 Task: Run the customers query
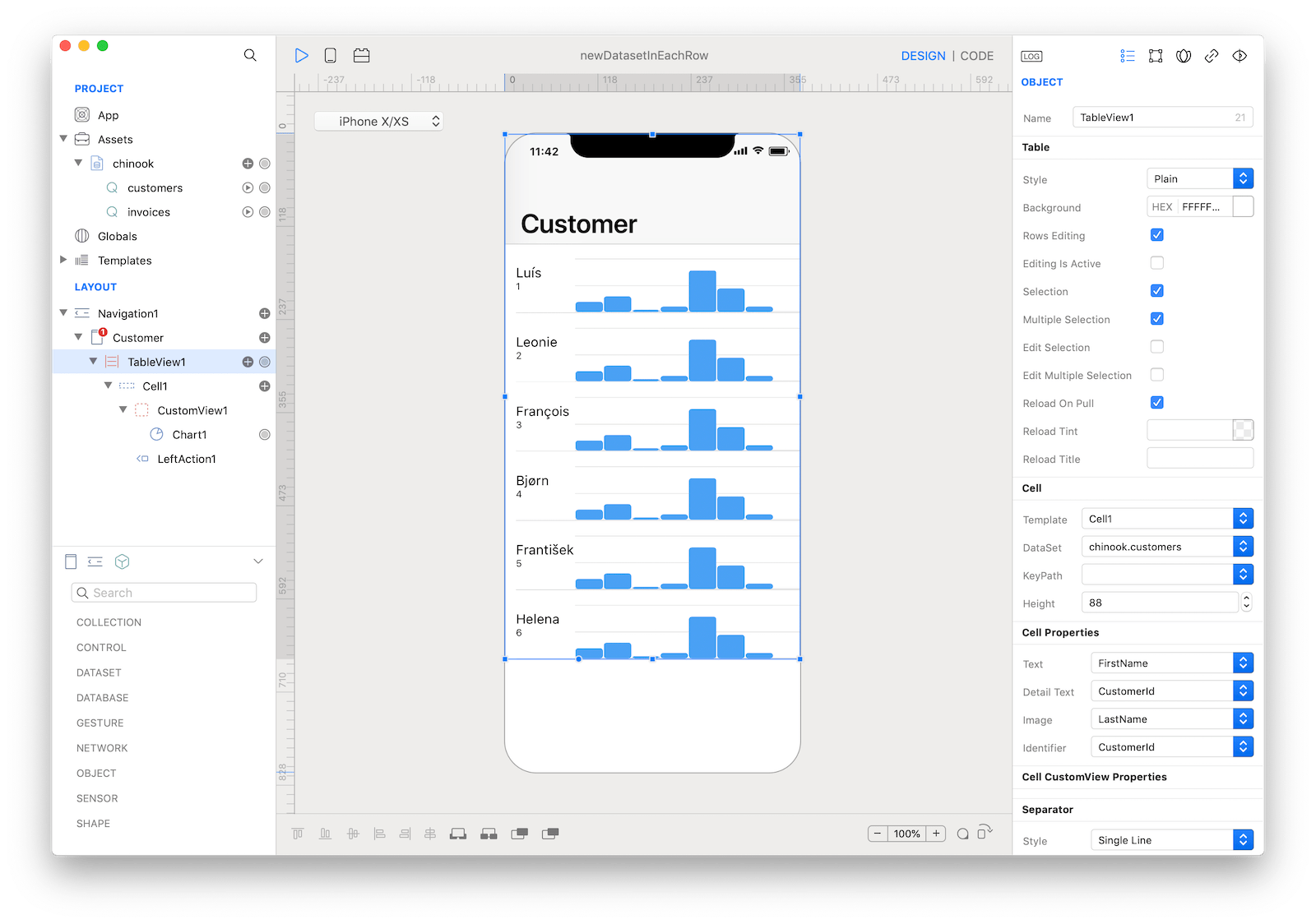[248, 187]
